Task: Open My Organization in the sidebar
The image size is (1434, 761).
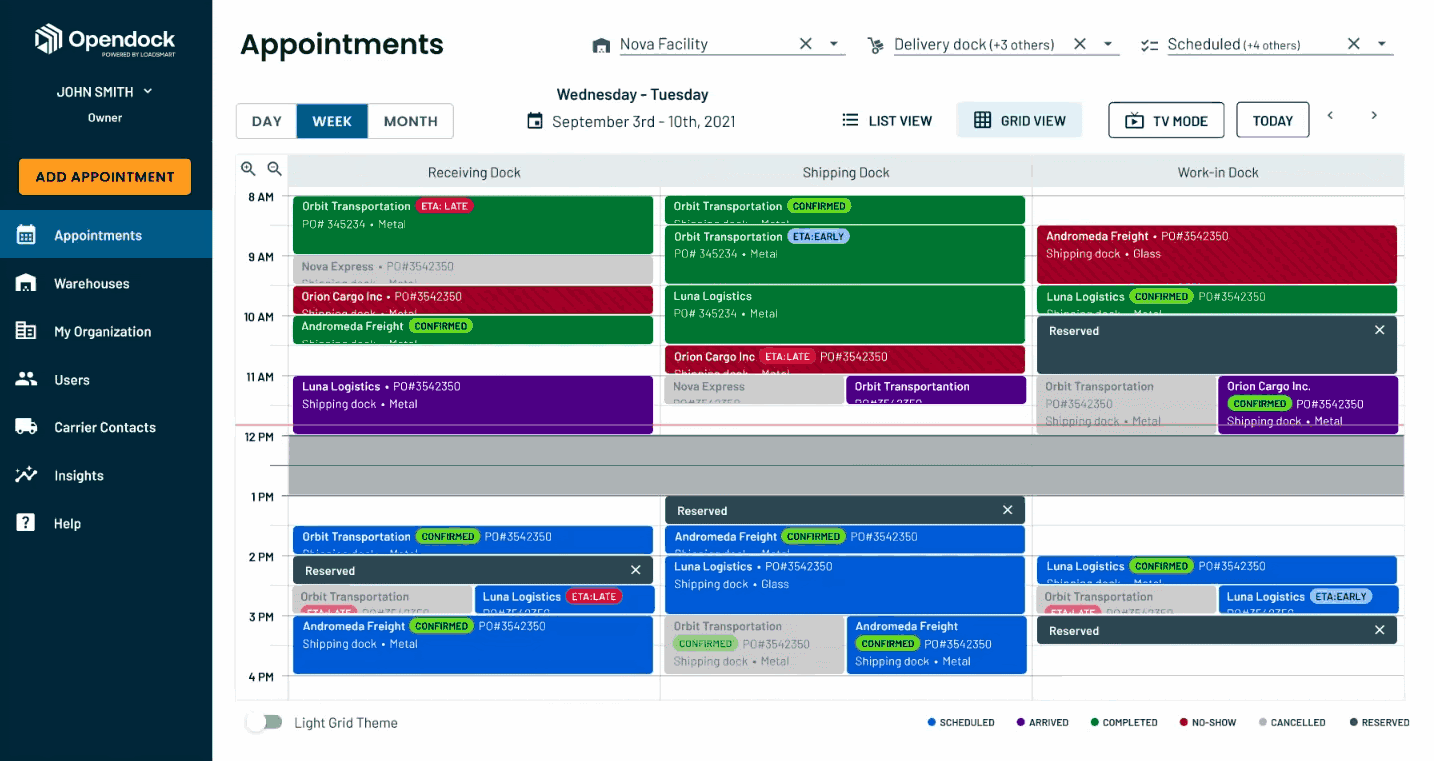Action: pos(106,331)
